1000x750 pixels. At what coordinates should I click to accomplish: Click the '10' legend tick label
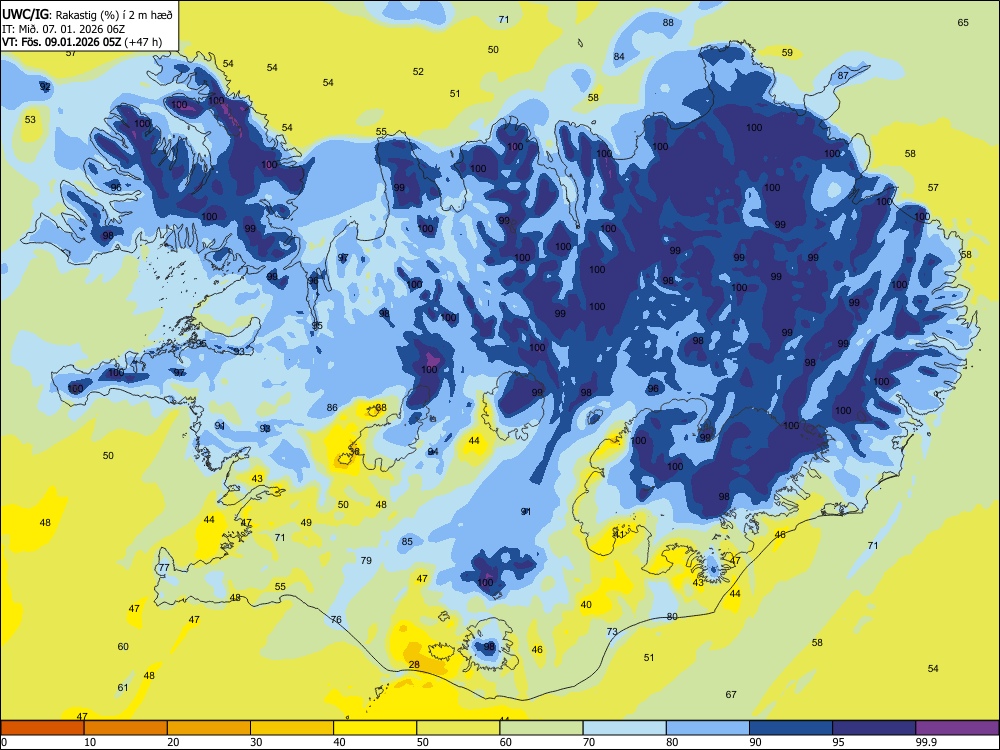click(x=90, y=742)
